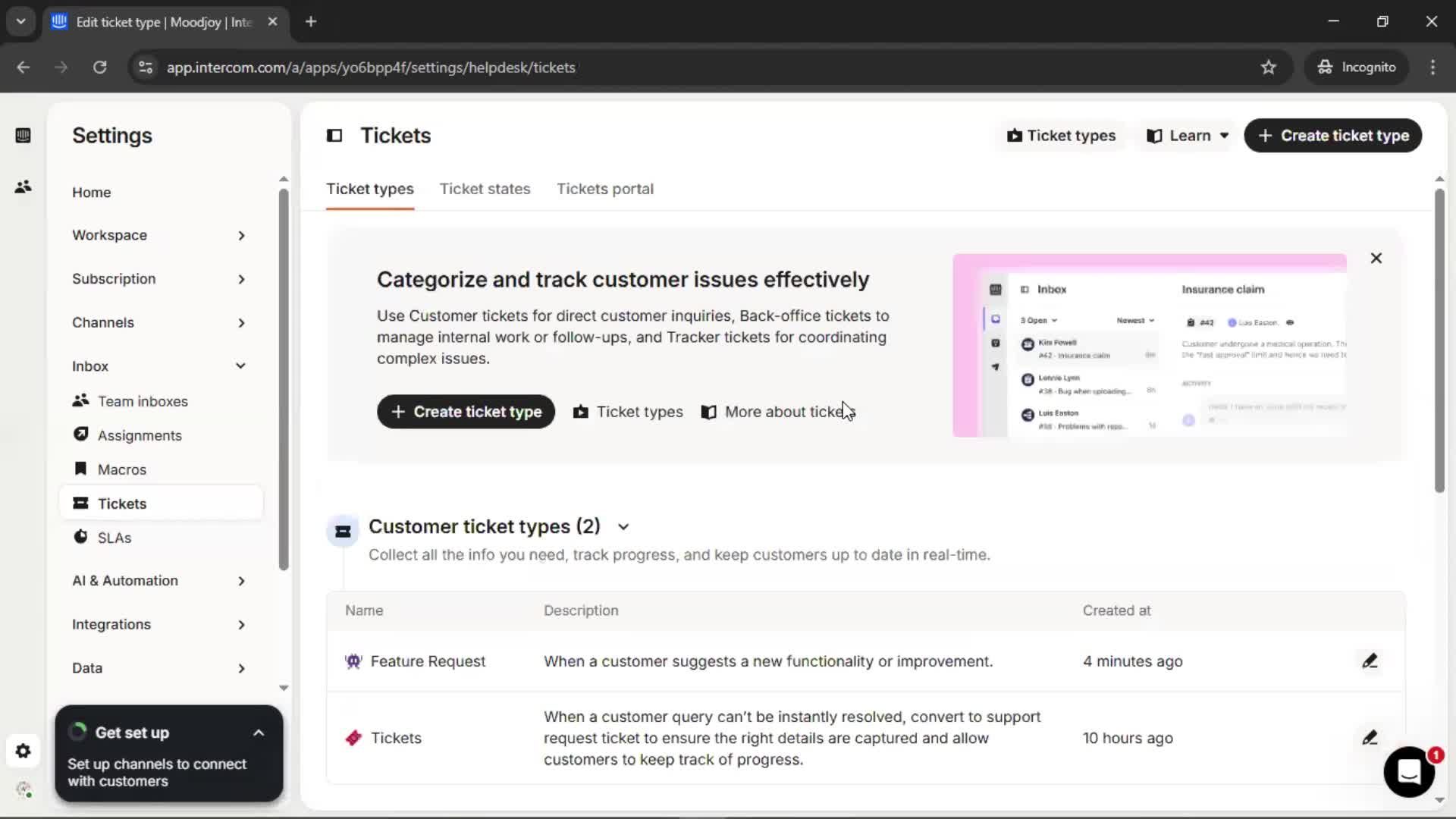Expand the Workspace section
Image resolution: width=1456 pixels, height=819 pixels.
tap(159, 235)
